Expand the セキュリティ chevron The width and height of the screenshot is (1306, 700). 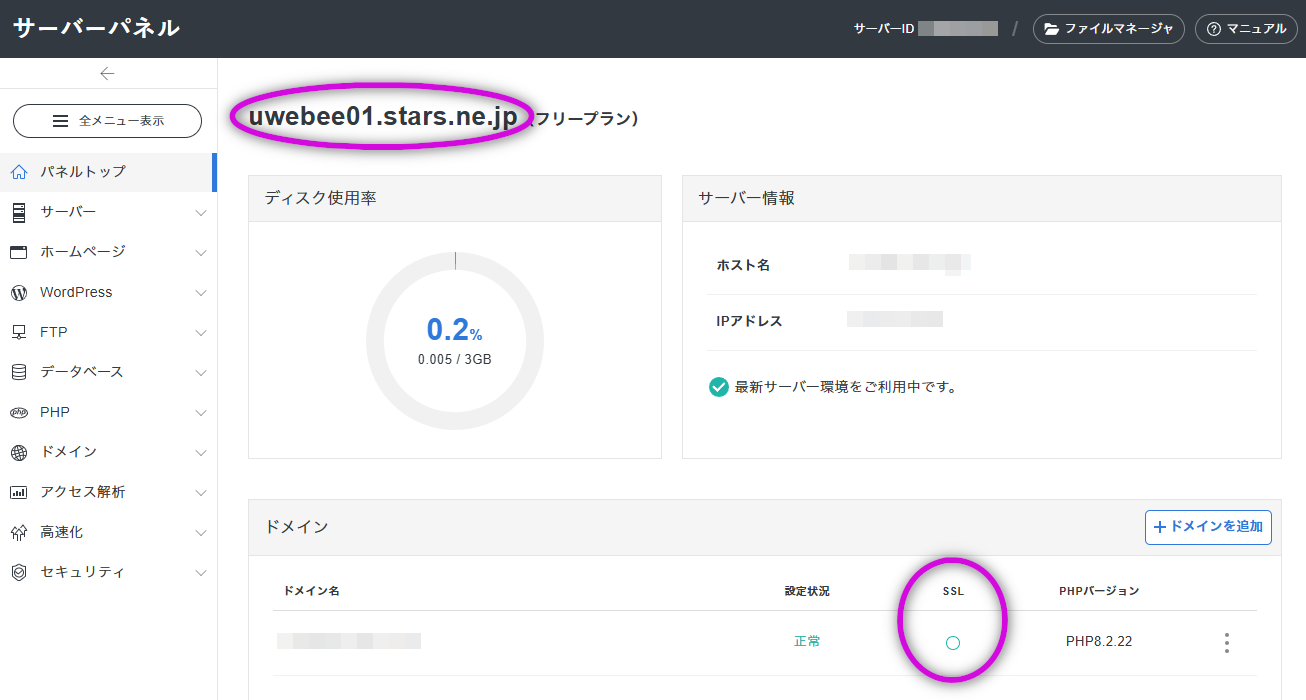point(201,573)
